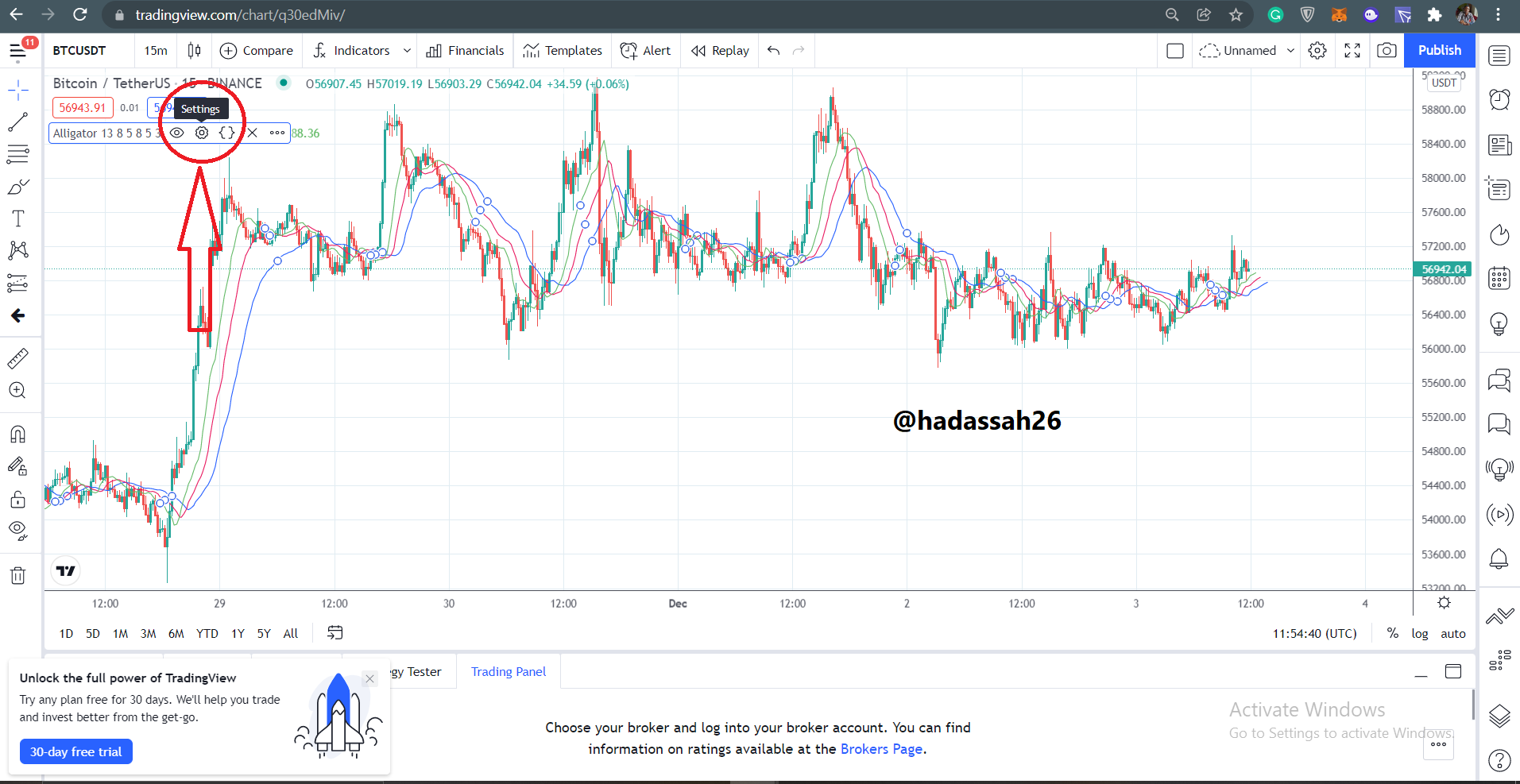
Task: View Alligator indicator source code braces
Action: click(x=227, y=133)
